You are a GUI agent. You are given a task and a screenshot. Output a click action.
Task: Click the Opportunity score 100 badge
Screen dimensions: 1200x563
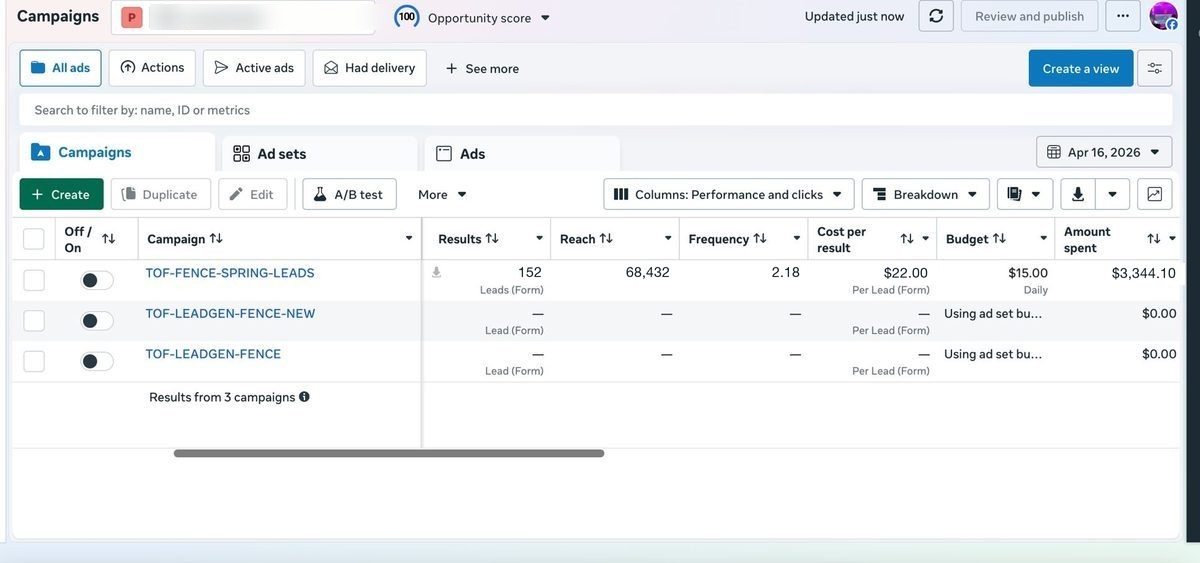point(407,17)
